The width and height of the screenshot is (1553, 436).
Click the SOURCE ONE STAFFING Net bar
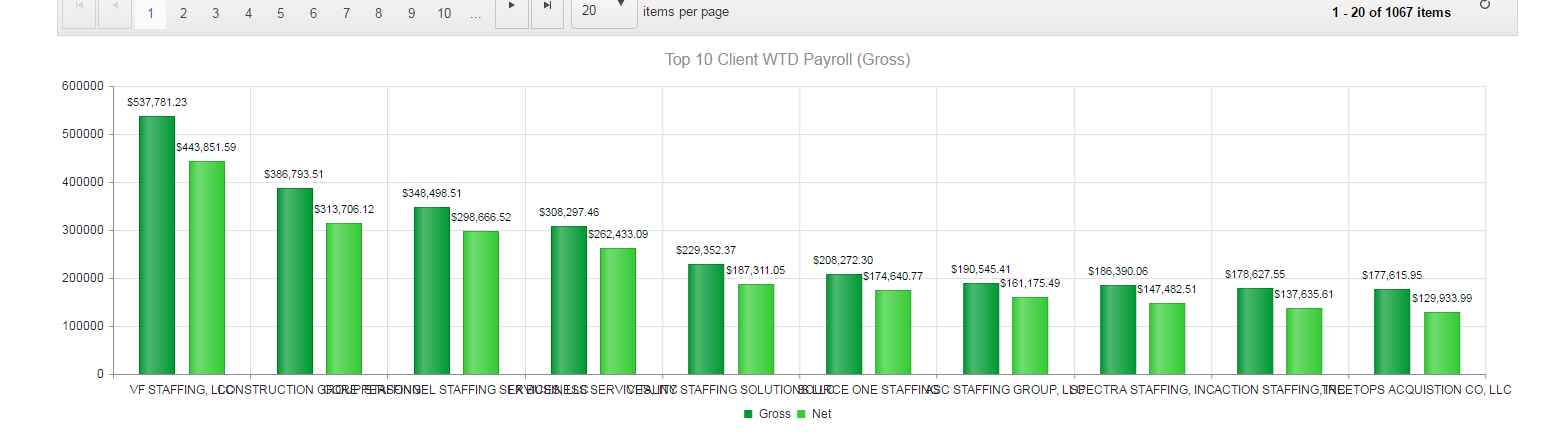pos(893,332)
